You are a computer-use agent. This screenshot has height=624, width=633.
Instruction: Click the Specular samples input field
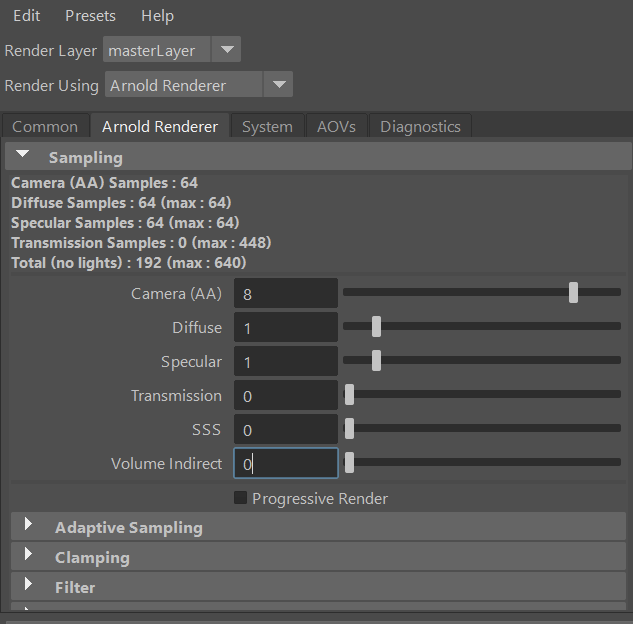coord(286,361)
